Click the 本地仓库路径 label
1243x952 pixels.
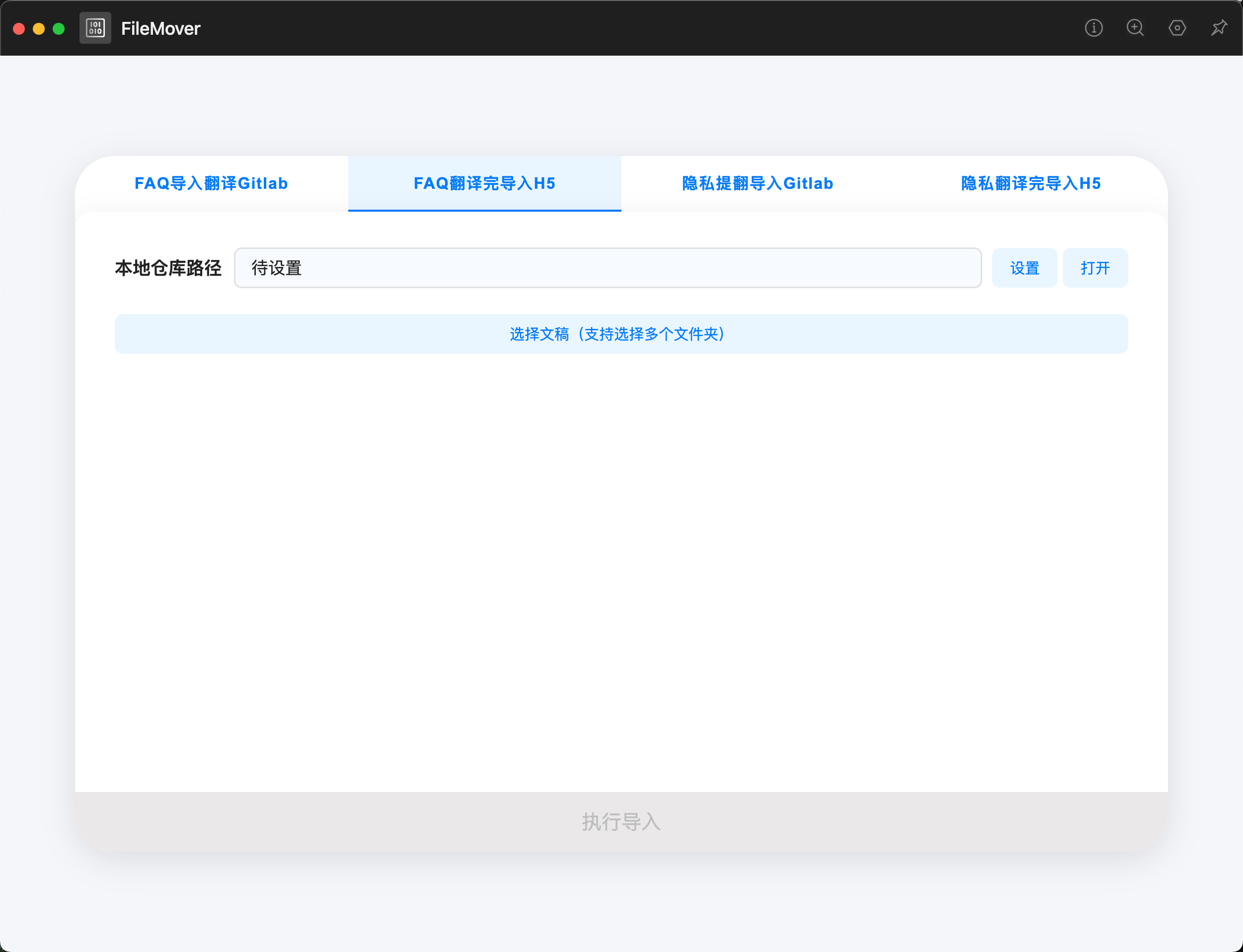[168, 268]
